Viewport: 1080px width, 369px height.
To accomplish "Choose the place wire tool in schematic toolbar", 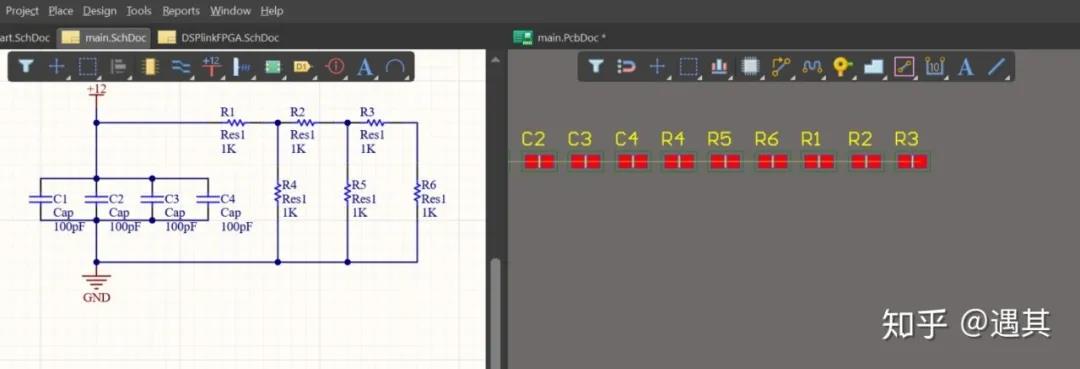I will click(x=180, y=66).
